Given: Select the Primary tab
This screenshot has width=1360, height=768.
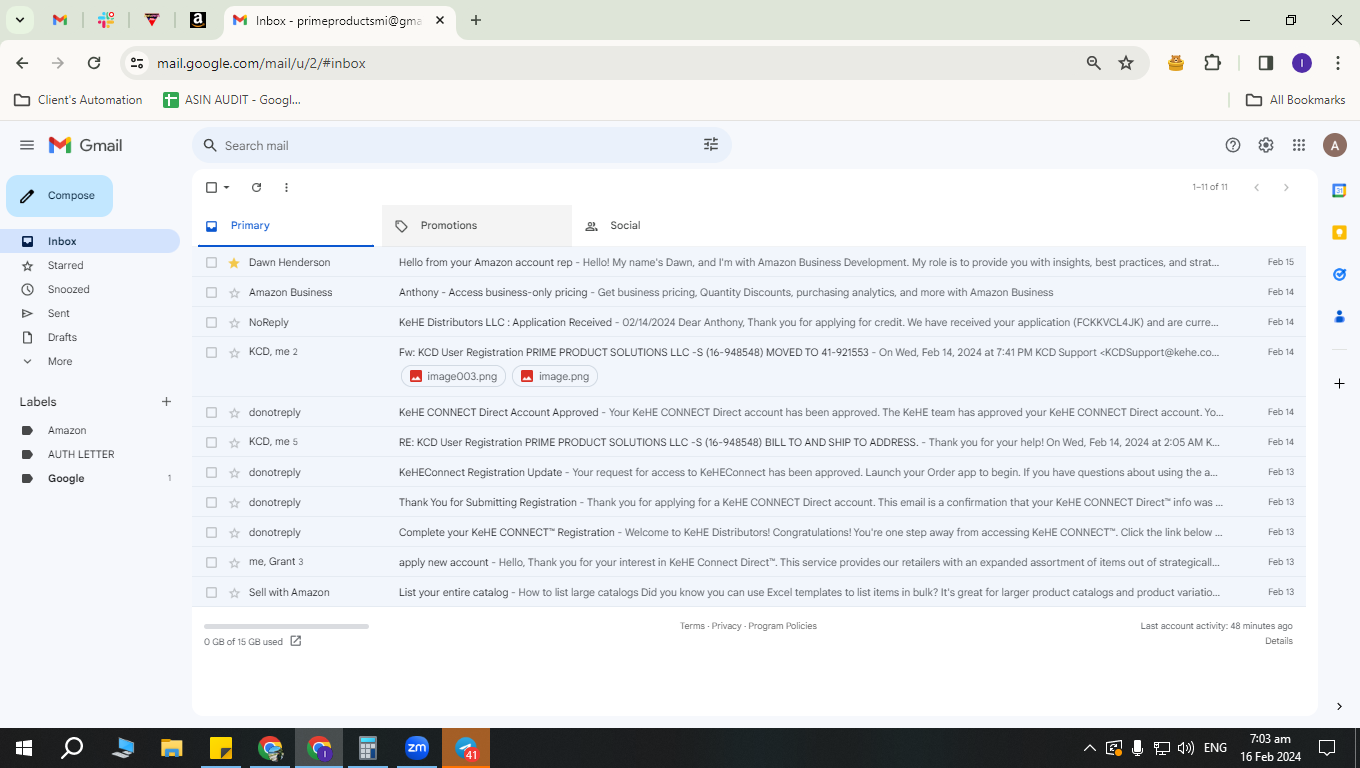Looking at the screenshot, I should [x=287, y=226].
